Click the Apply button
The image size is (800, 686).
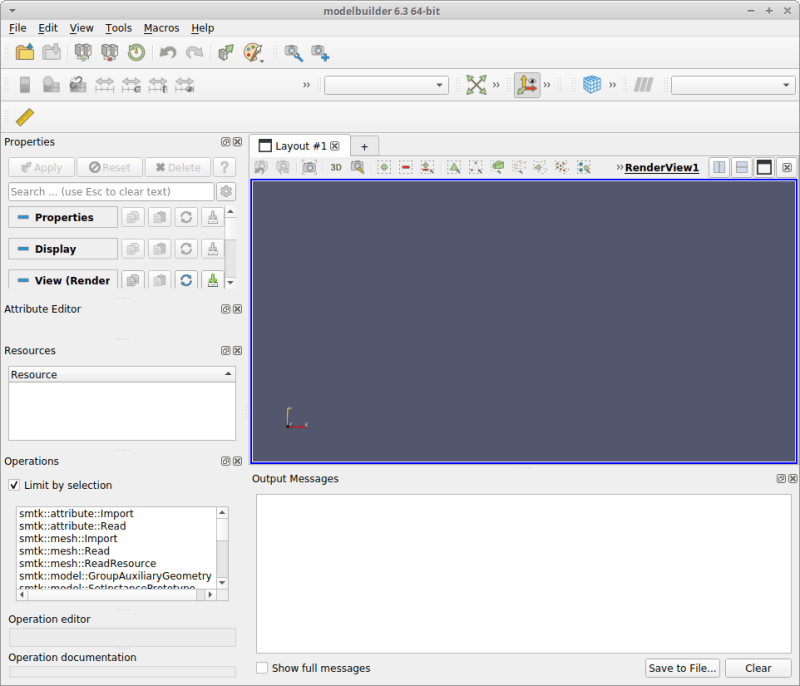click(x=41, y=167)
